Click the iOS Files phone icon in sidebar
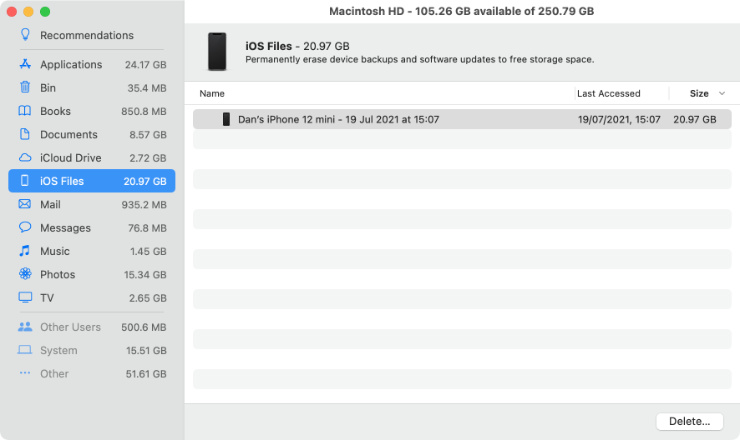 (x=25, y=181)
